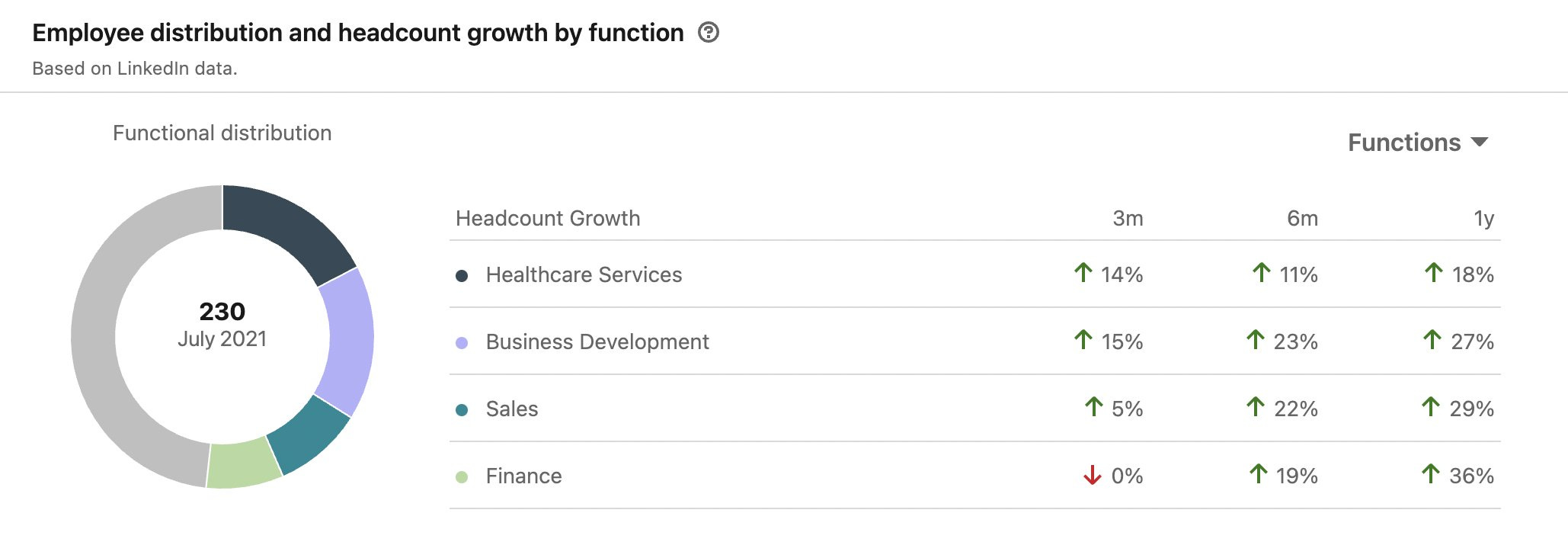This screenshot has width=1568, height=558.
Task: Click the green up arrow beside 14%
Action: [1083, 272]
